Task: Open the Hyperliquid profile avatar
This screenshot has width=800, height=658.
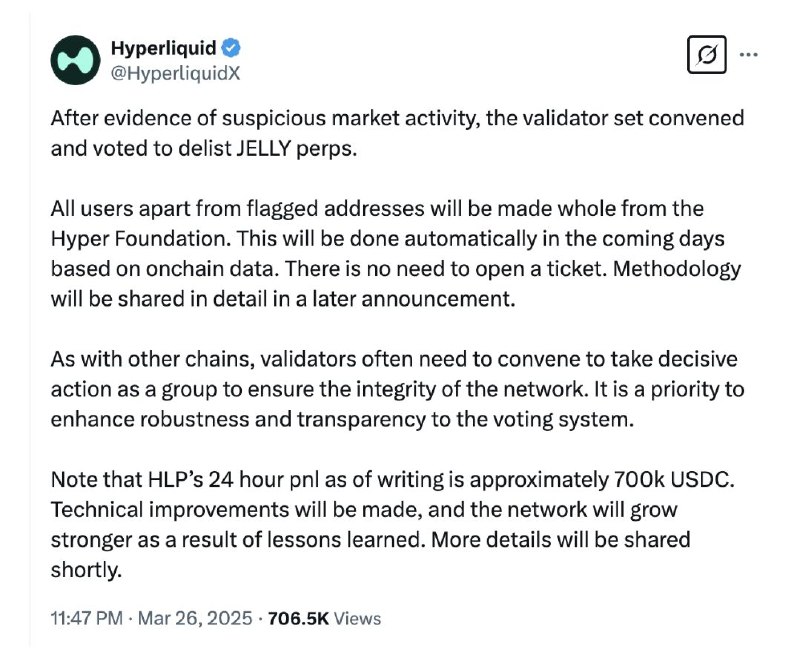Action: pos(76,60)
